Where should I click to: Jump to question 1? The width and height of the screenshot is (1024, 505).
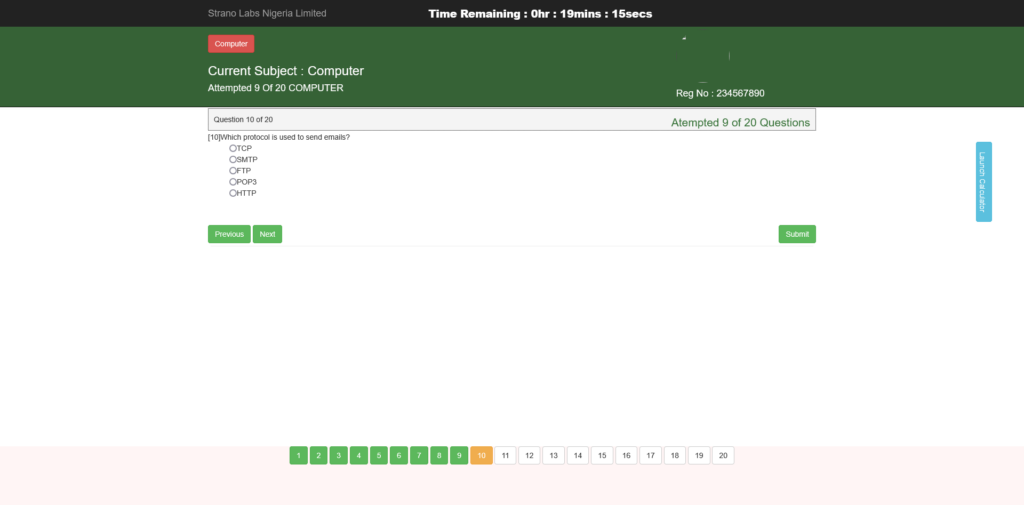(x=298, y=455)
